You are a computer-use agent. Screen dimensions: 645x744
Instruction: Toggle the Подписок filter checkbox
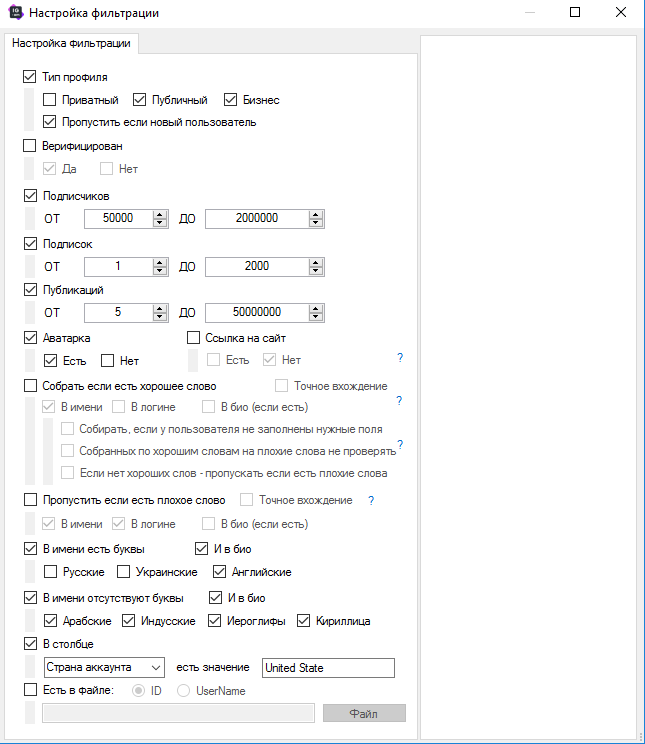point(30,244)
